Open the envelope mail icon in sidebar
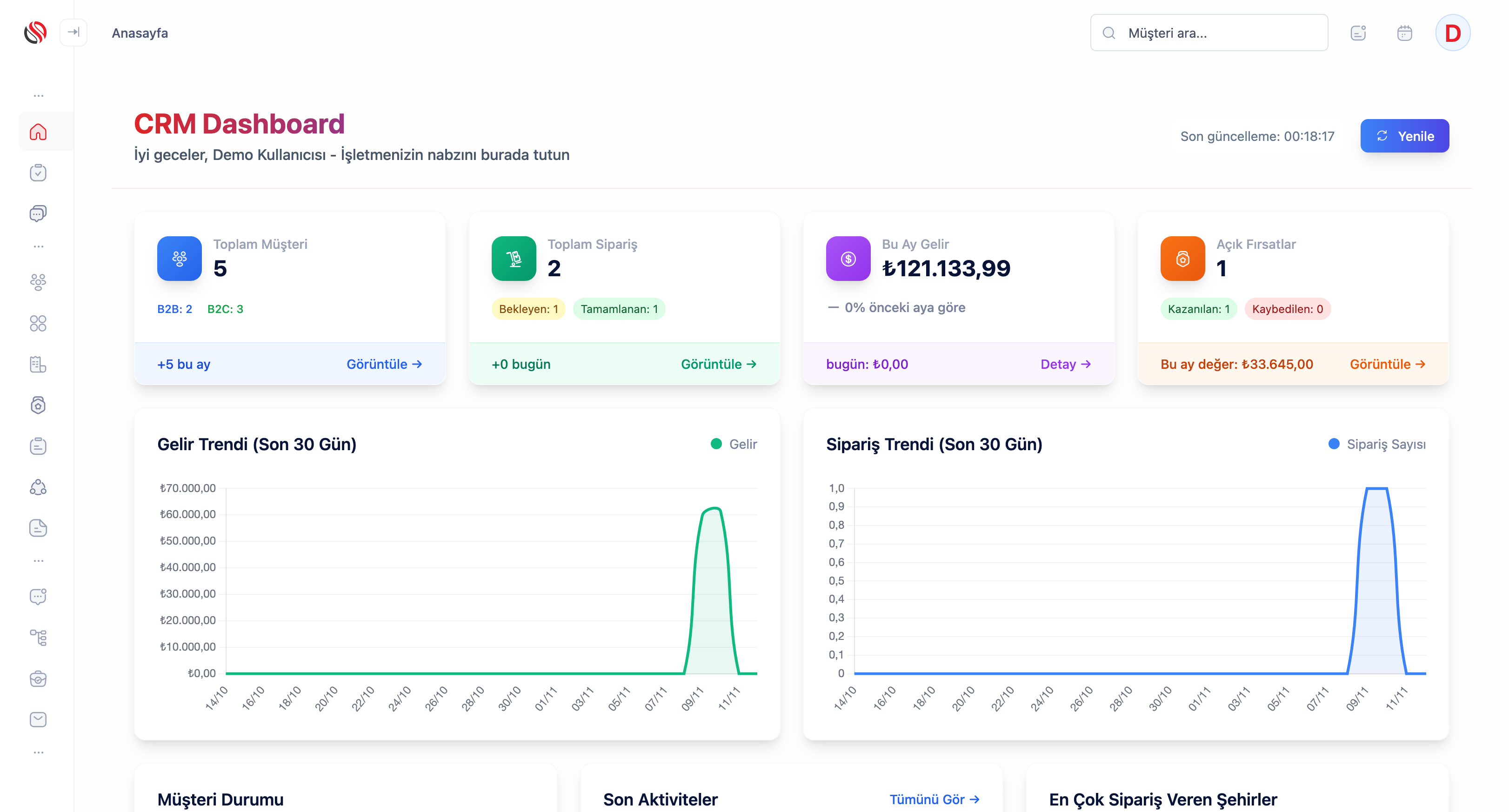This screenshot has height=812, width=1509. coord(38,719)
